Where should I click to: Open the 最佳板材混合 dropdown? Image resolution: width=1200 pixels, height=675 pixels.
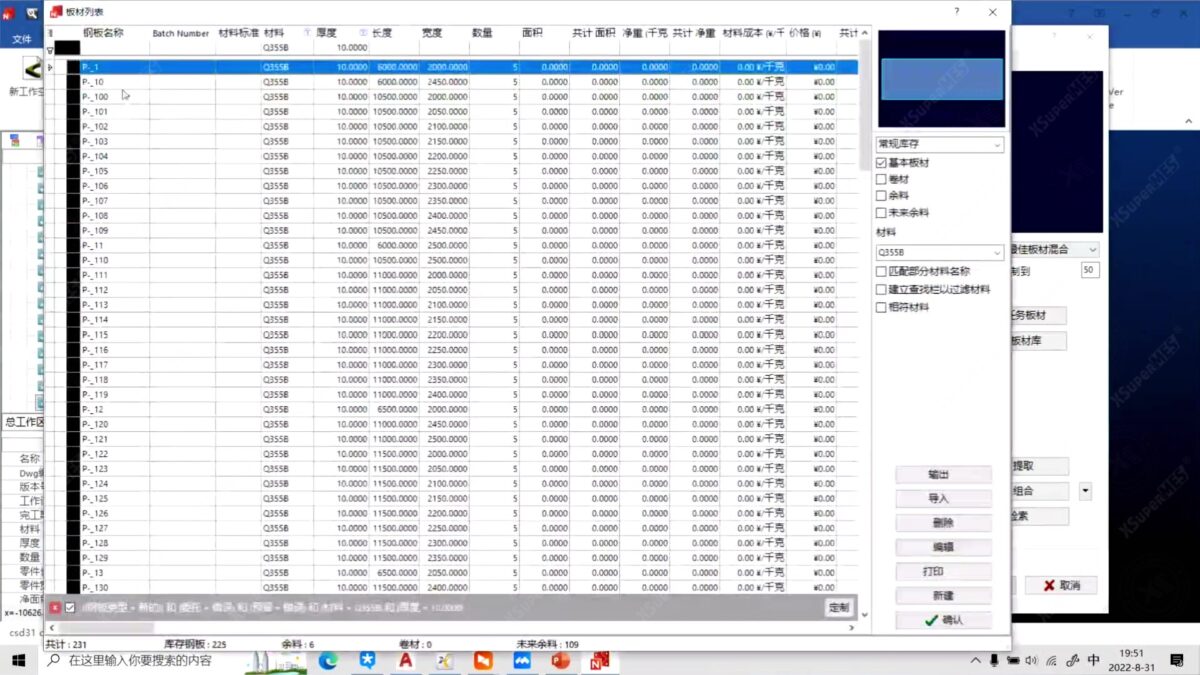(x=1055, y=249)
